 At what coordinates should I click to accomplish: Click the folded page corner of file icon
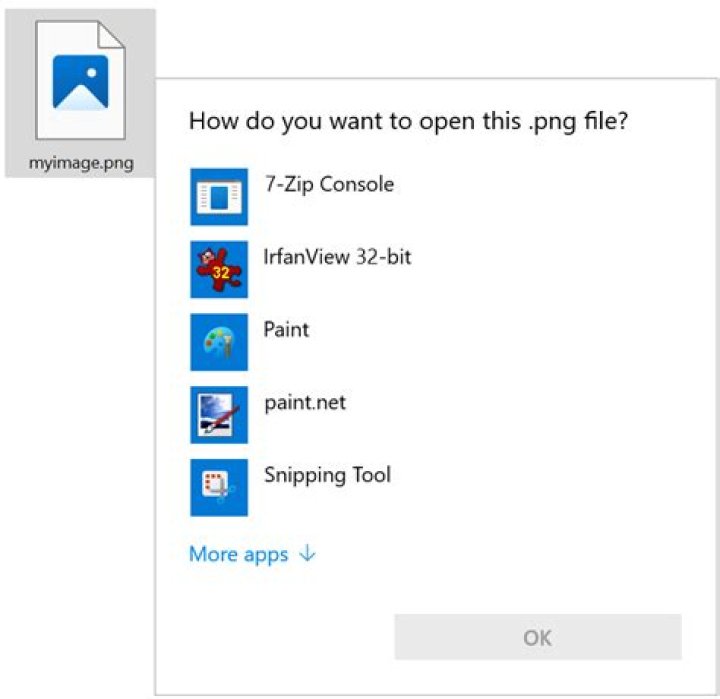[111, 34]
